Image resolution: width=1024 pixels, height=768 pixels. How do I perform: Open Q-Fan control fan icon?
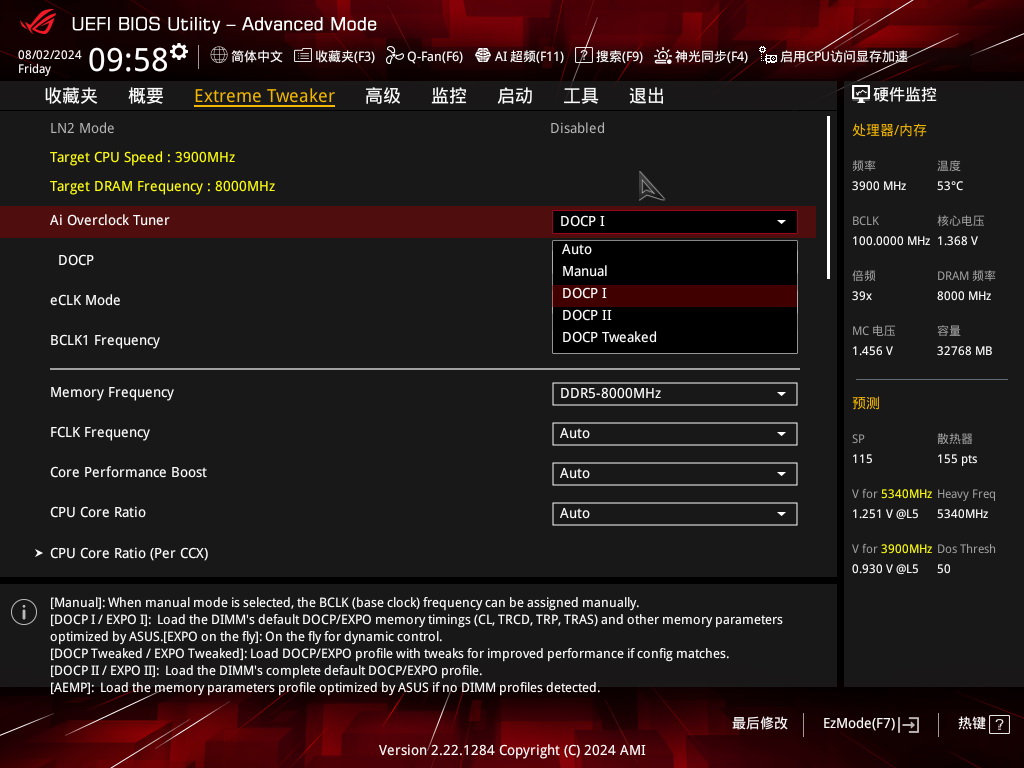tap(394, 56)
